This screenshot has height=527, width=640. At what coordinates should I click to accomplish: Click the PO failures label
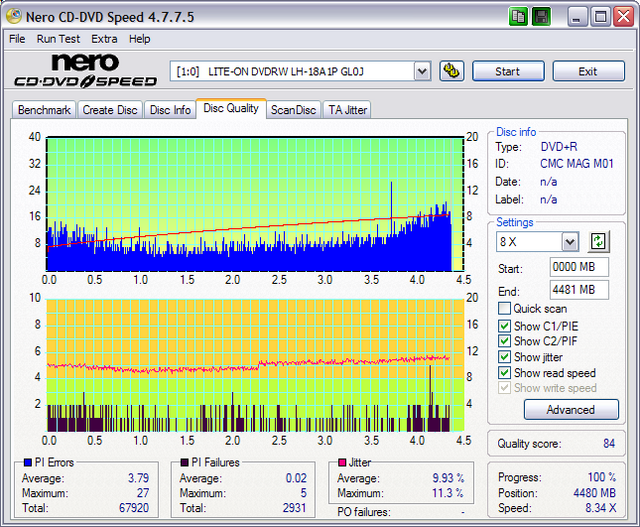pos(364,511)
